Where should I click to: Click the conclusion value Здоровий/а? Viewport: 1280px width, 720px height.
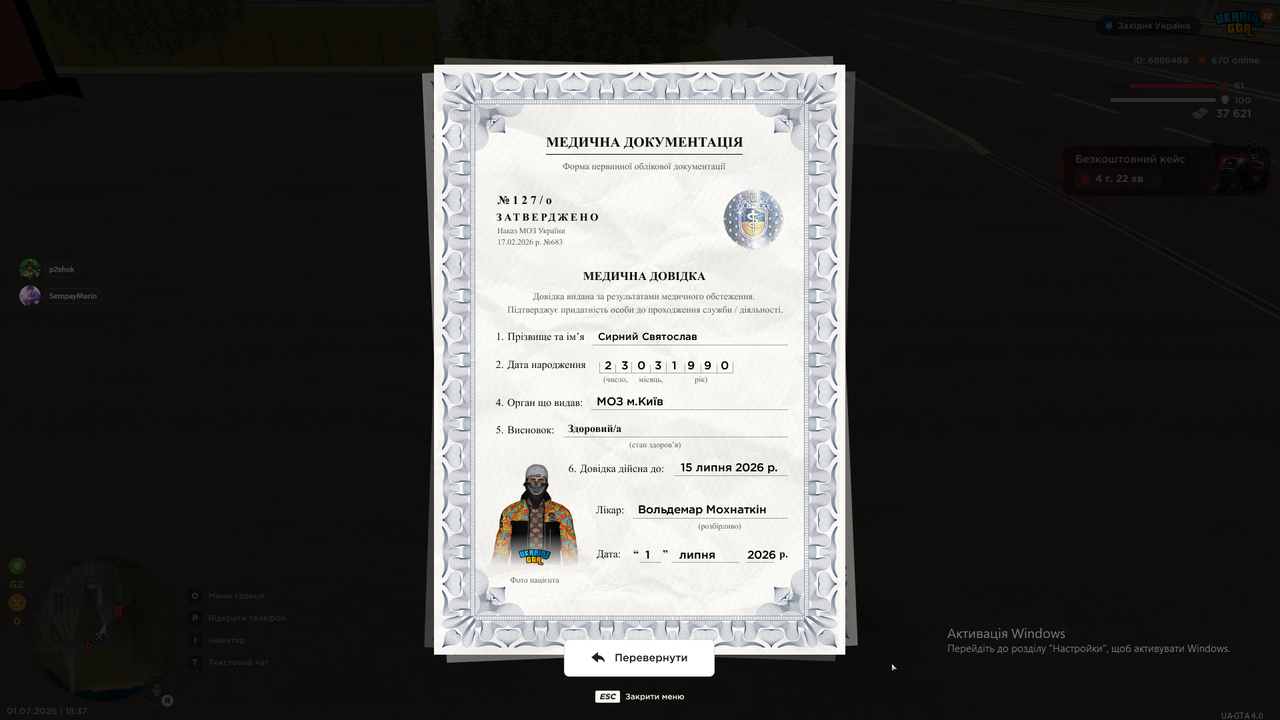[x=594, y=429]
